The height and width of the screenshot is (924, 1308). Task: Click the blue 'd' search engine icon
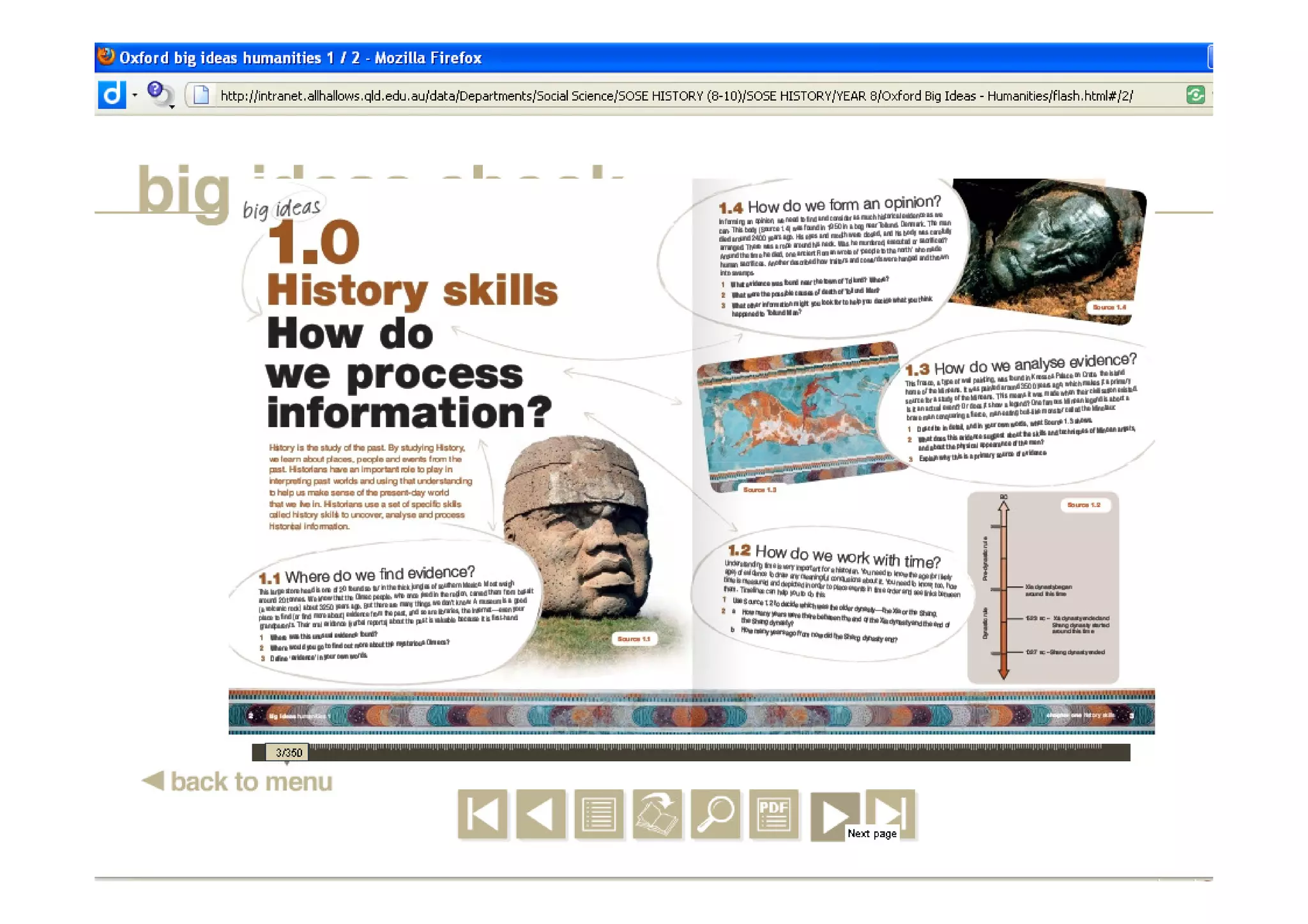112,95
